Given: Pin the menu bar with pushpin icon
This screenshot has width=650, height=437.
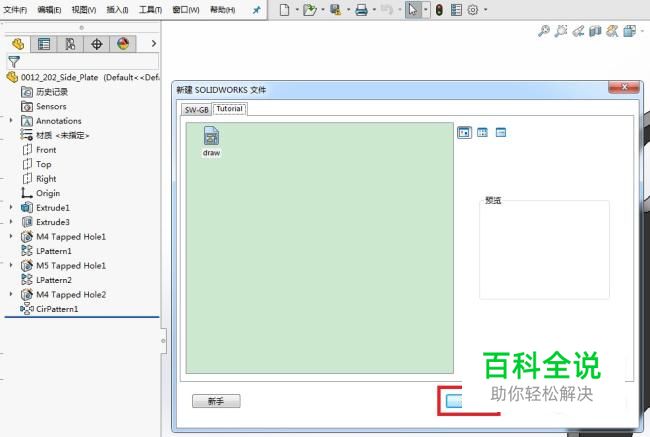Looking at the screenshot, I should (257, 10).
